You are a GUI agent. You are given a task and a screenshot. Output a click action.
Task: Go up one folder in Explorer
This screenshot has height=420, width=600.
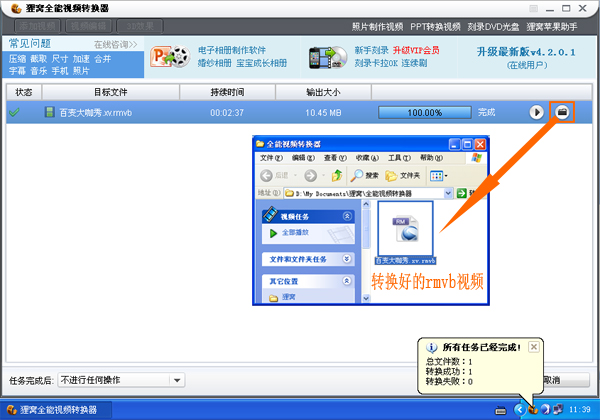click(337, 175)
